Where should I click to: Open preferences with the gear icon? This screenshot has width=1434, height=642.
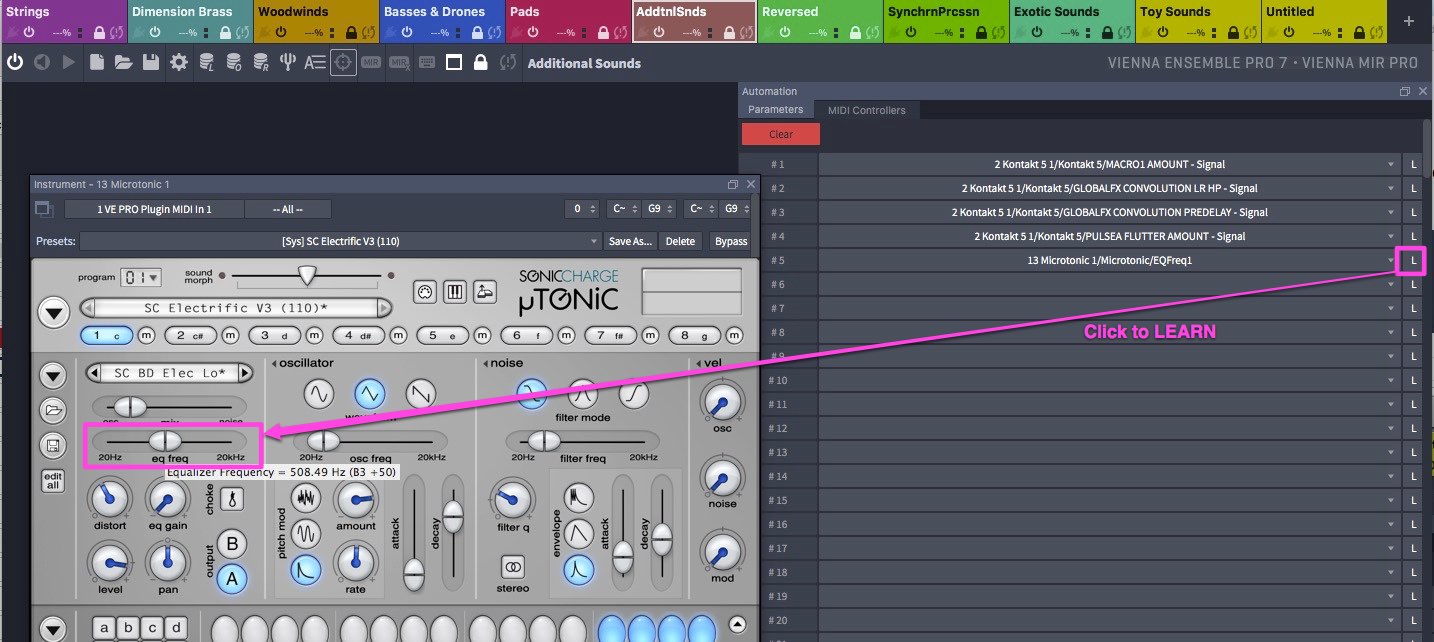pos(179,62)
